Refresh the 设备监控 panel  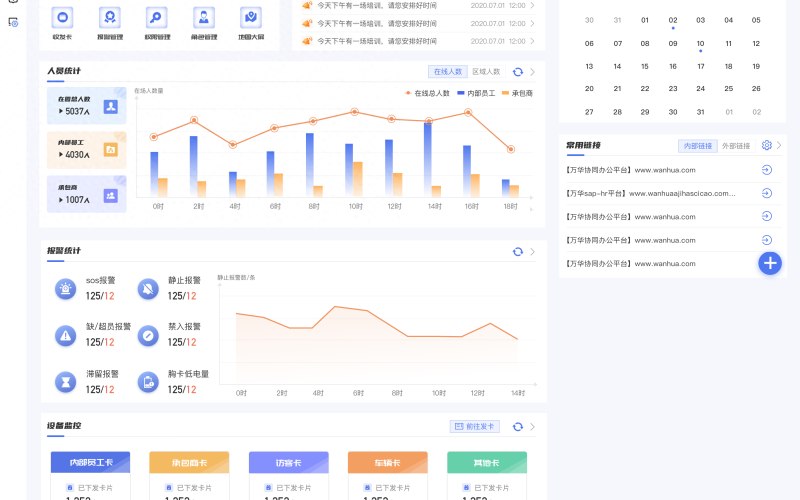(x=518, y=427)
